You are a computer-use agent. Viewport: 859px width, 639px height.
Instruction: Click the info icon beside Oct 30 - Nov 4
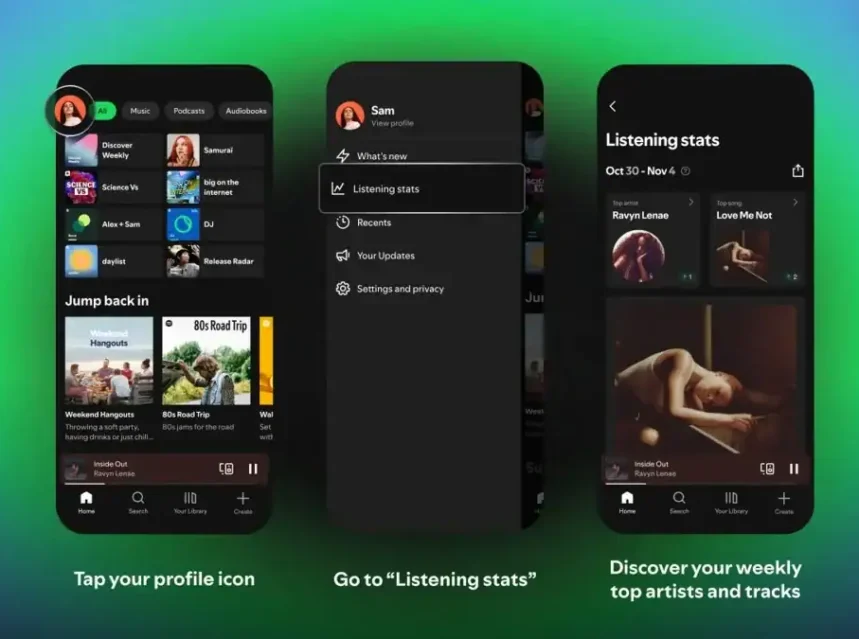click(685, 171)
